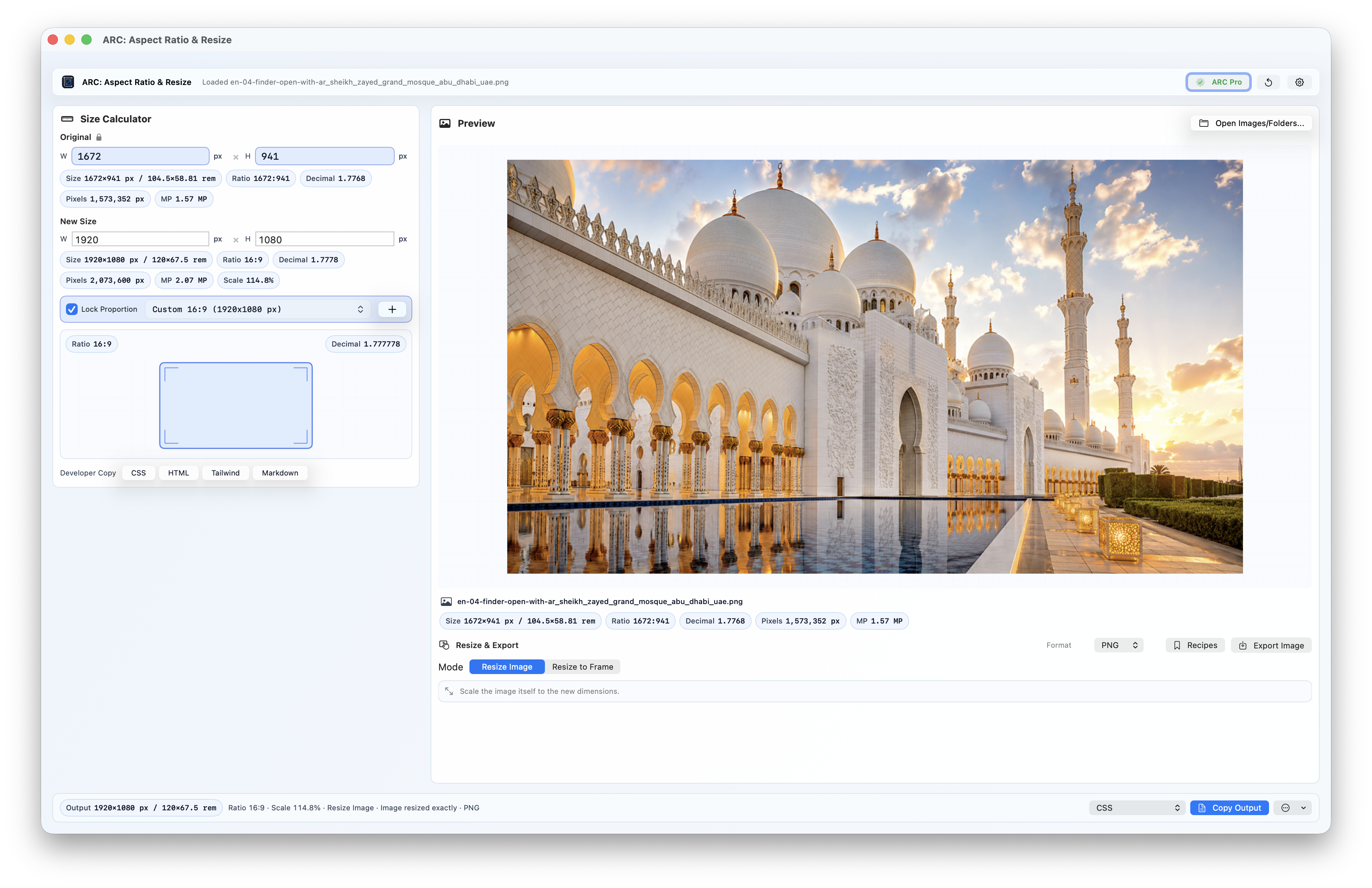Image resolution: width=1372 pixels, height=888 pixels.
Task: Click the Original 'Decimal 1.7768' chip in Size Calculator
Action: pyautogui.click(x=336, y=179)
